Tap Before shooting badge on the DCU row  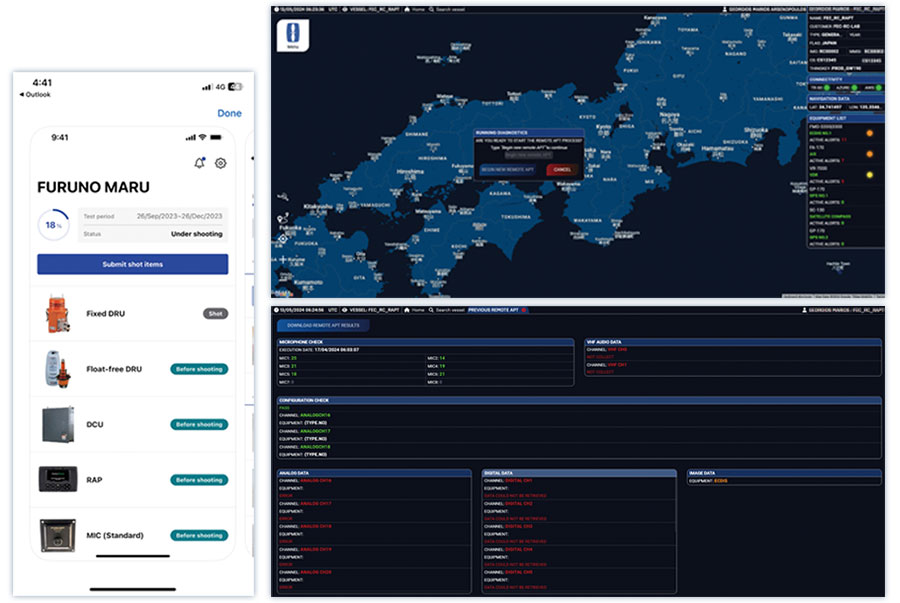199,425
